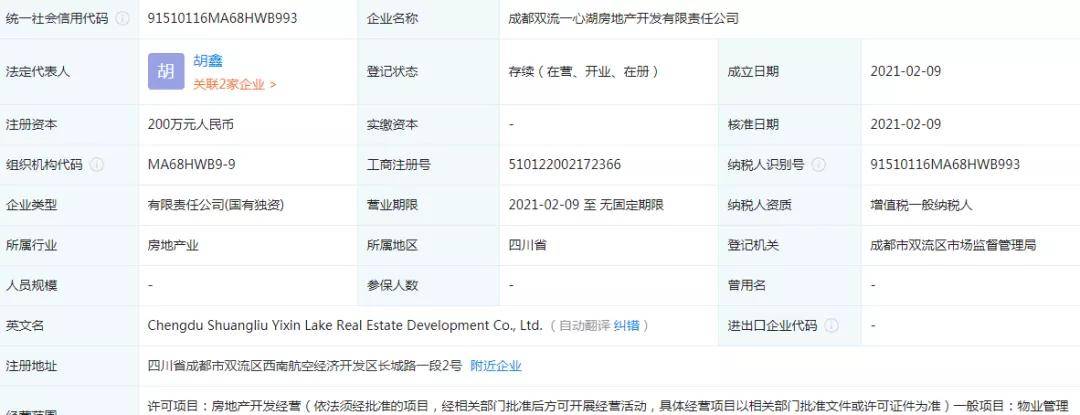Viewport: 1080px width, 415px height.
Task: Click the 自动翻译 note text
Action: pos(584,326)
